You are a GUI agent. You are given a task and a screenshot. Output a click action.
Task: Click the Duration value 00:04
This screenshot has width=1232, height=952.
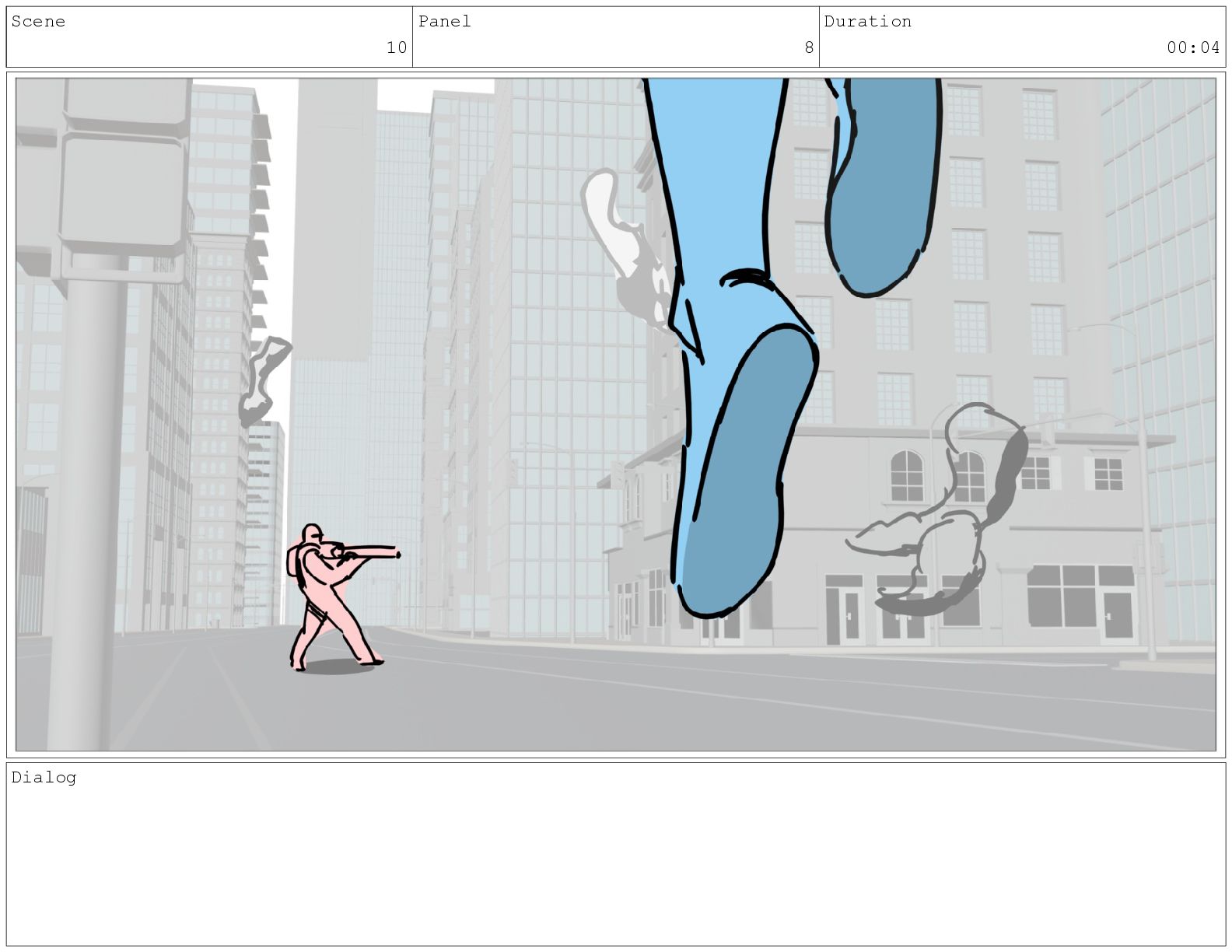[x=1193, y=47]
